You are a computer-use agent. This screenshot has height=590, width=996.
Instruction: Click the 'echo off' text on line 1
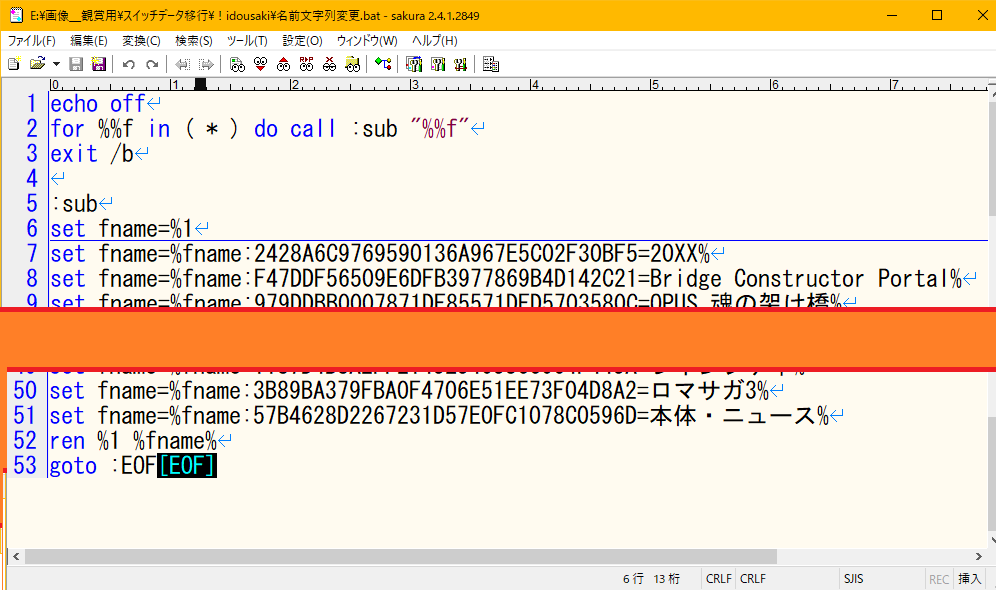(98, 104)
